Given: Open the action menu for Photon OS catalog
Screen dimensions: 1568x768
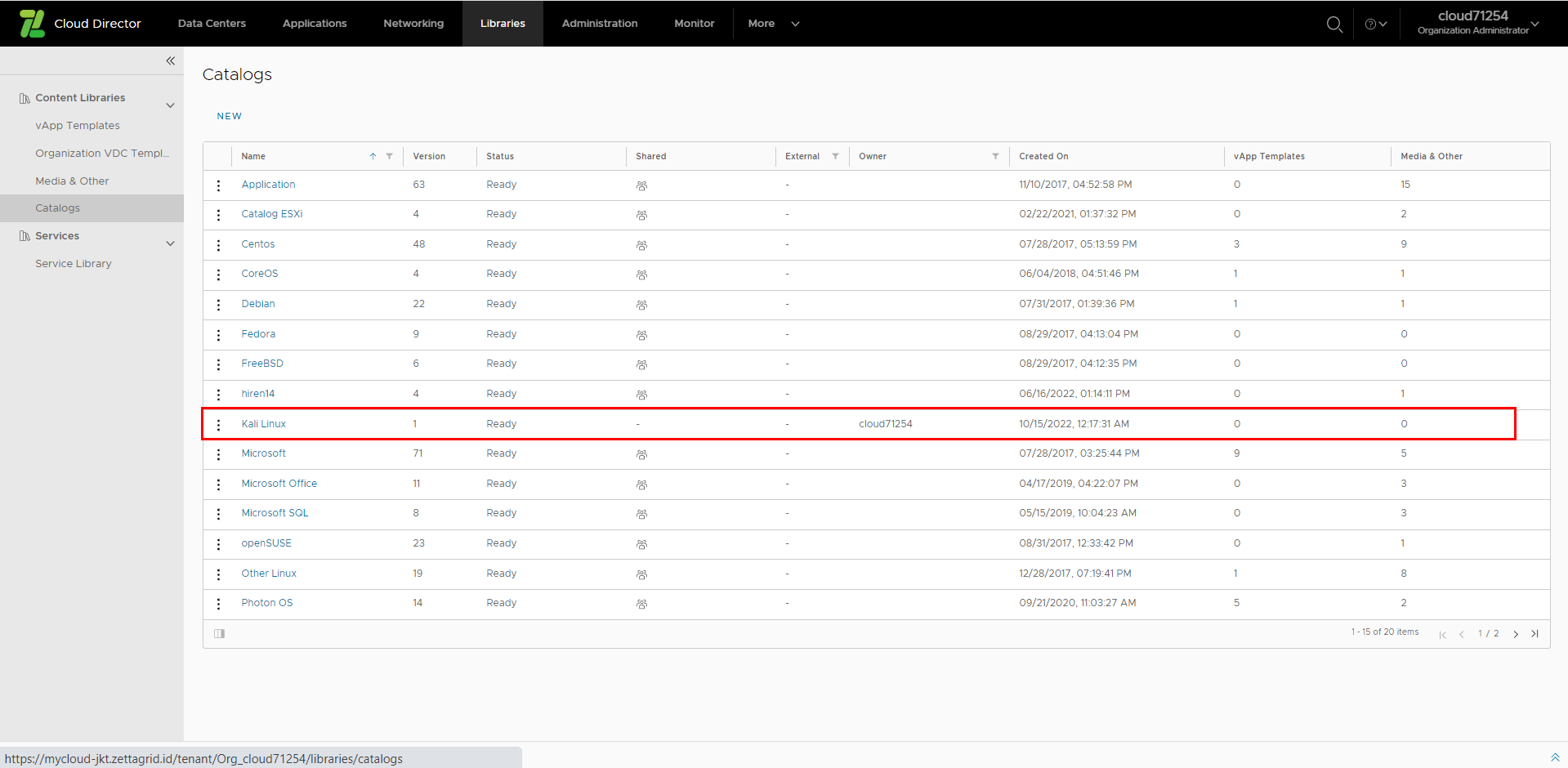Looking at the screenshot, I should 218,603.
